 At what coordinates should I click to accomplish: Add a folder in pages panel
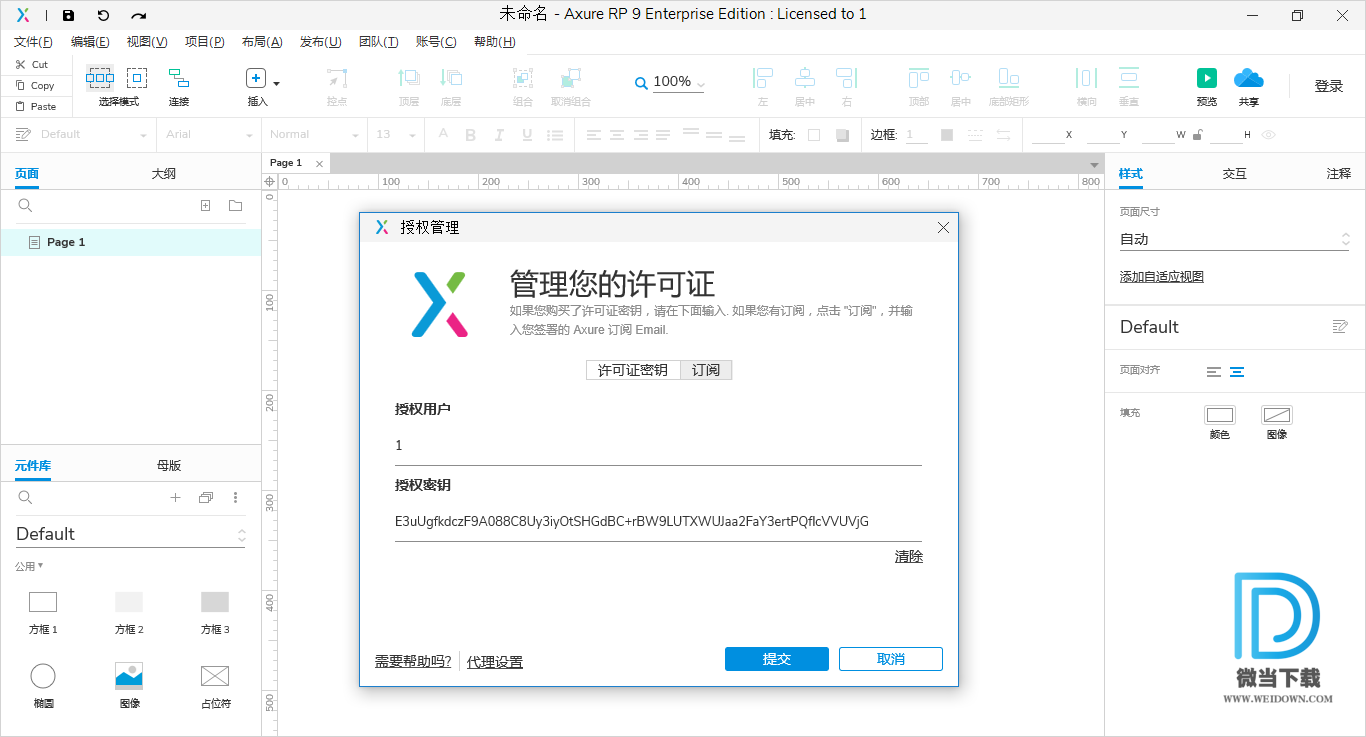(x=235, y=205)
